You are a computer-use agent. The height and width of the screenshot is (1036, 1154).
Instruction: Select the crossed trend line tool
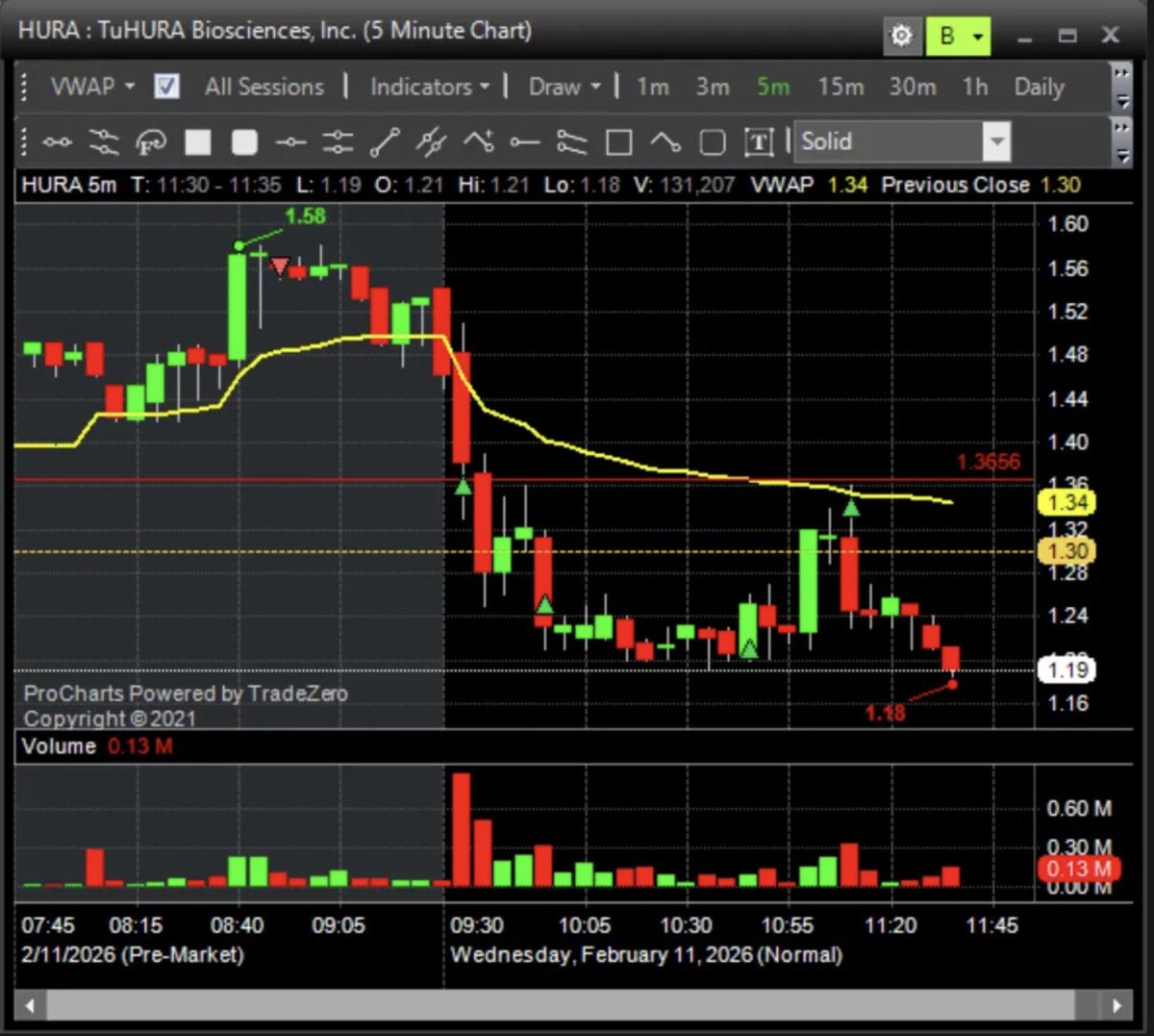pyautogui.click(x=431, y=142)
